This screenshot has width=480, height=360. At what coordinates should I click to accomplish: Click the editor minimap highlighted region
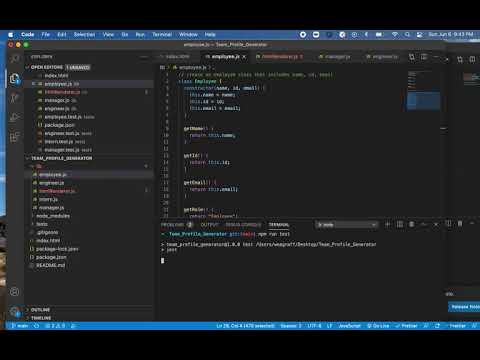pos(423,101)
